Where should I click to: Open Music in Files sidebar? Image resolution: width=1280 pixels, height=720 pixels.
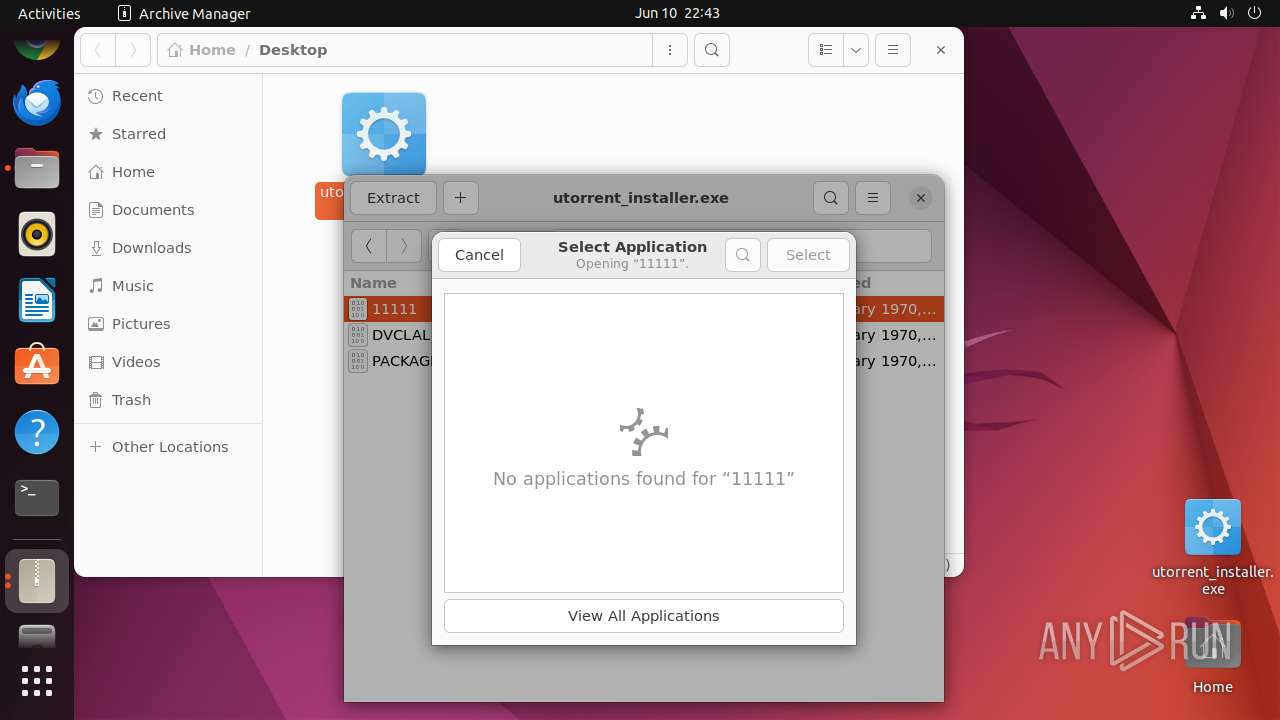(x=168, y=286)
